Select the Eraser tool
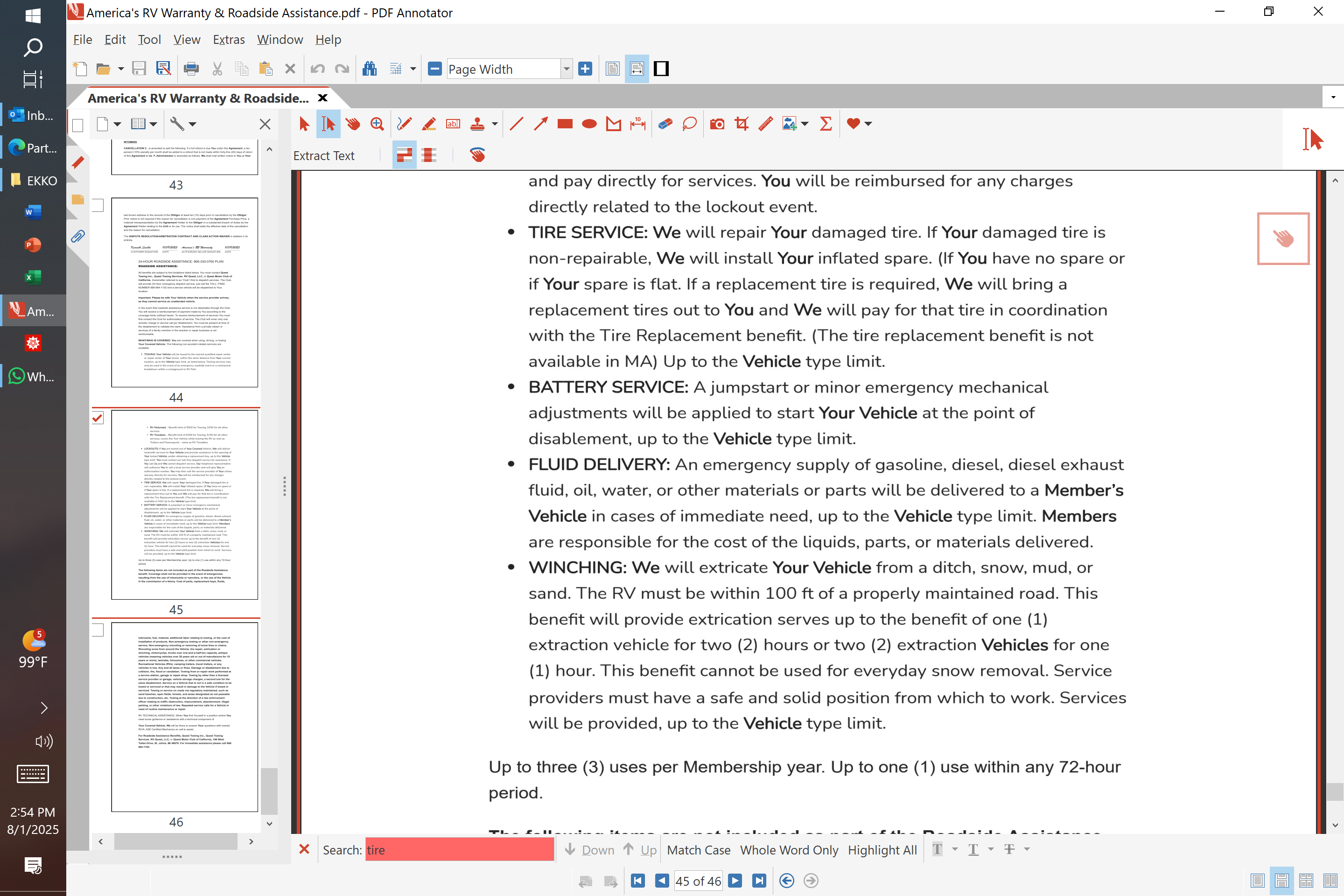Viewport: 1344px width, 896px height. point(665,123)
